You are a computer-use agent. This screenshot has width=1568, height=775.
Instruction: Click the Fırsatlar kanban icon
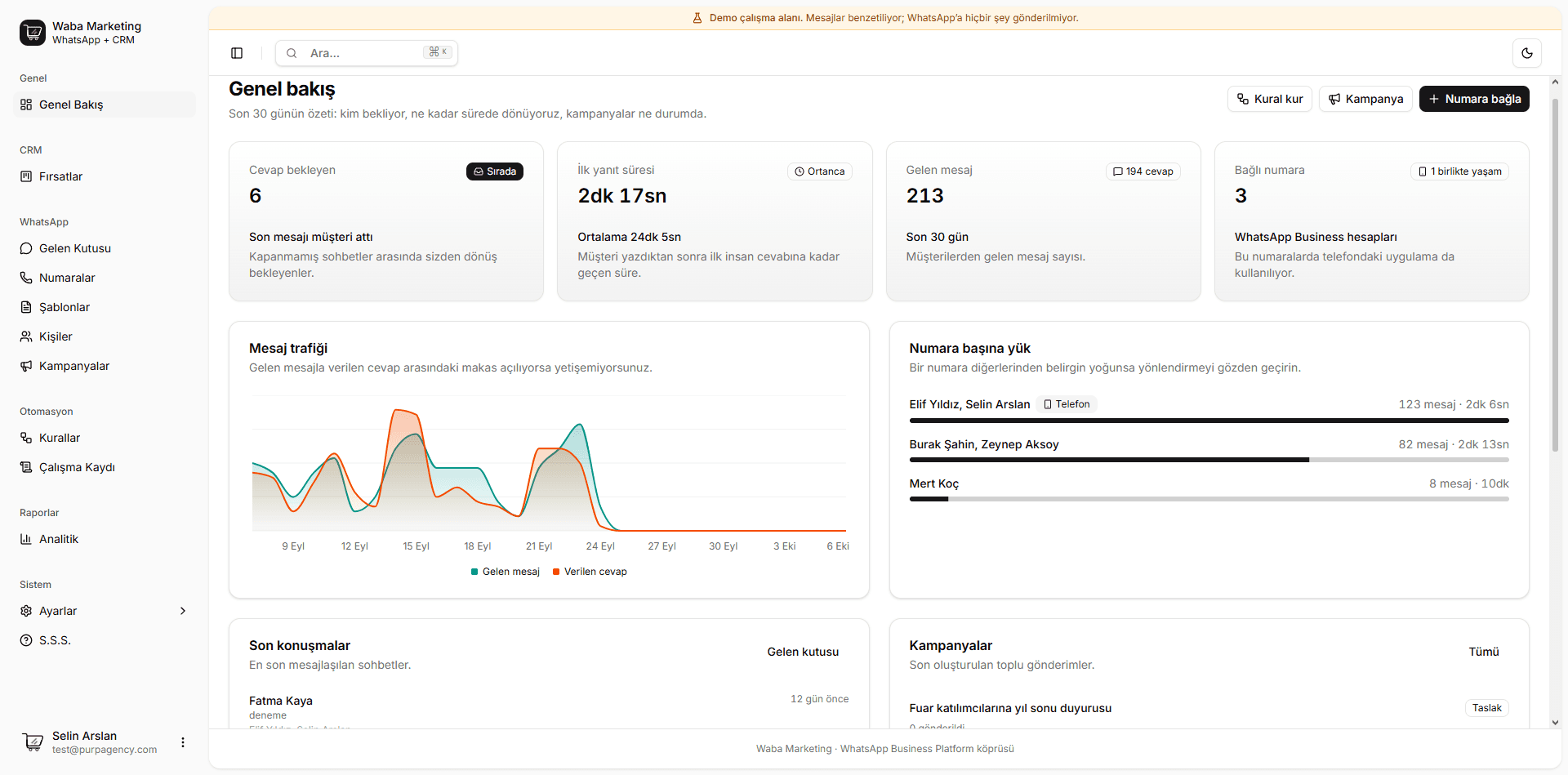(26, 176)
